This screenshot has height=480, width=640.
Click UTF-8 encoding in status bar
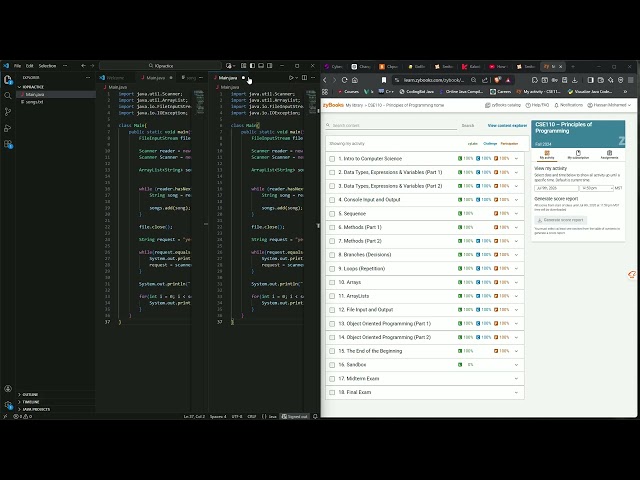(x=237, y=416)
